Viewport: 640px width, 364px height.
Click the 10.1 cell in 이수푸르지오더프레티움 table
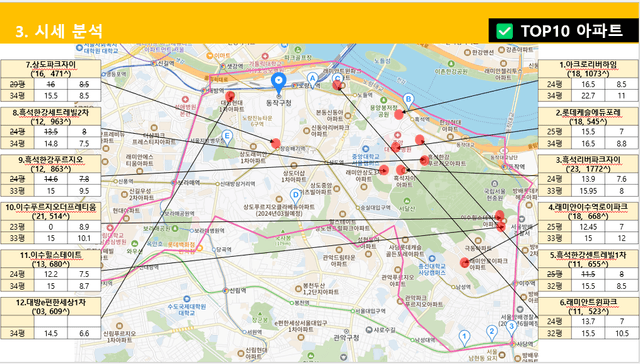[x=84, y=238]
